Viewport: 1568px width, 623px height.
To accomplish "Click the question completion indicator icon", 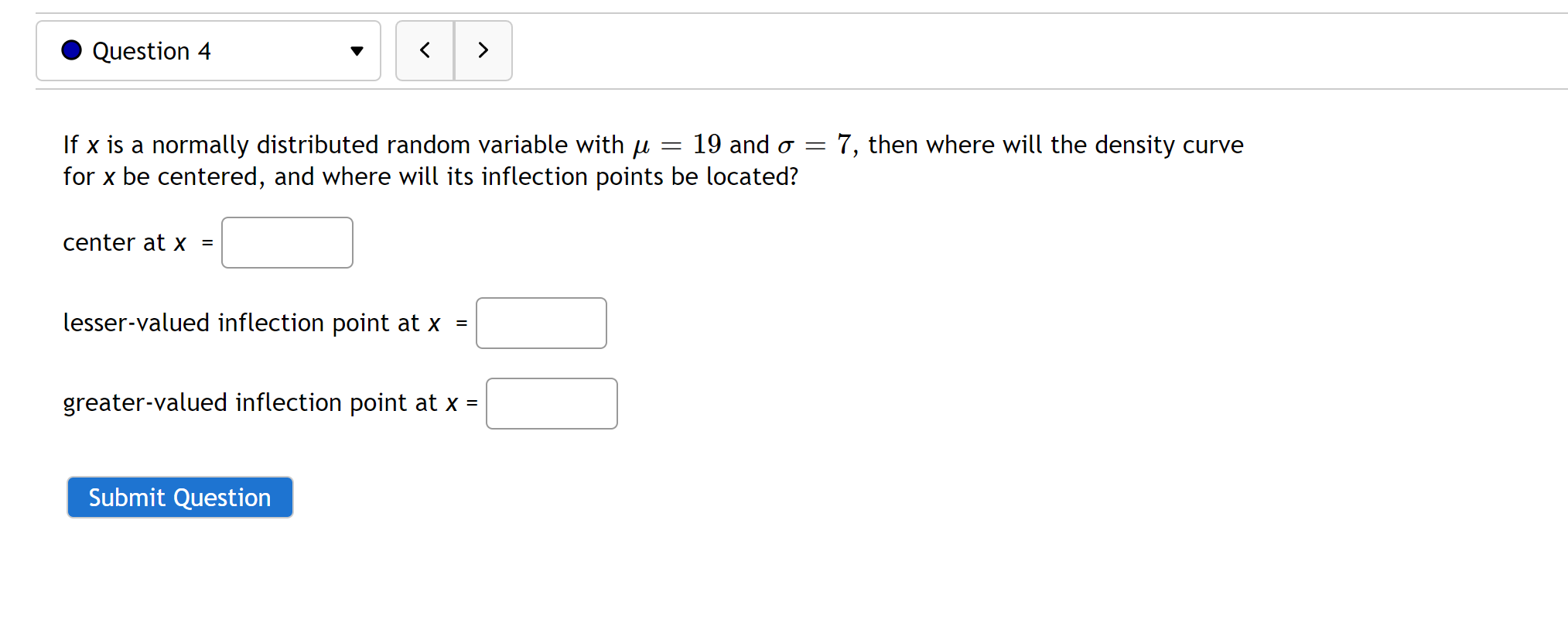I will [x=70, y=50].
